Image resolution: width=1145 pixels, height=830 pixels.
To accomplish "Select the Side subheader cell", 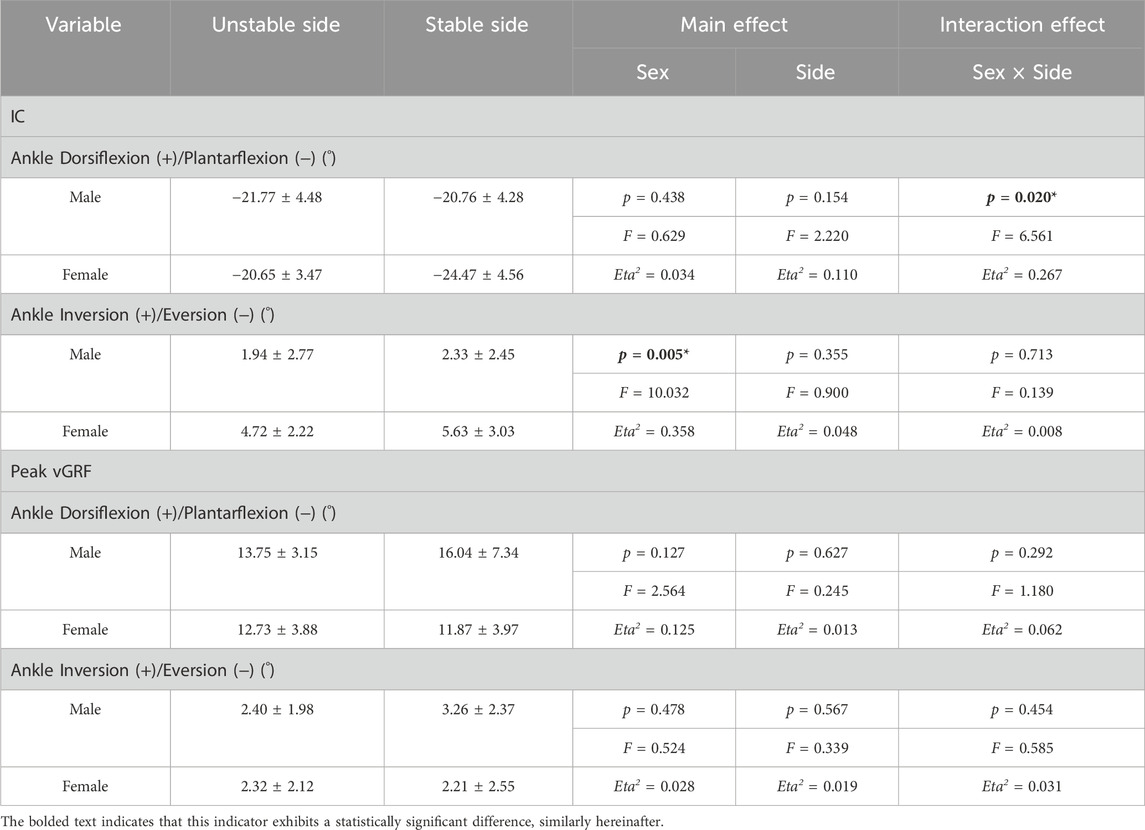I will (x=816, y=72).
